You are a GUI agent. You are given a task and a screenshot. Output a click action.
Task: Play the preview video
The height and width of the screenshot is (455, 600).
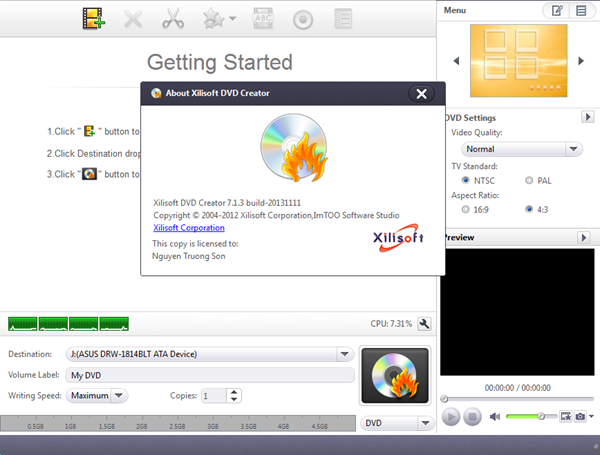pyautogui.click(x=451, y=416)
